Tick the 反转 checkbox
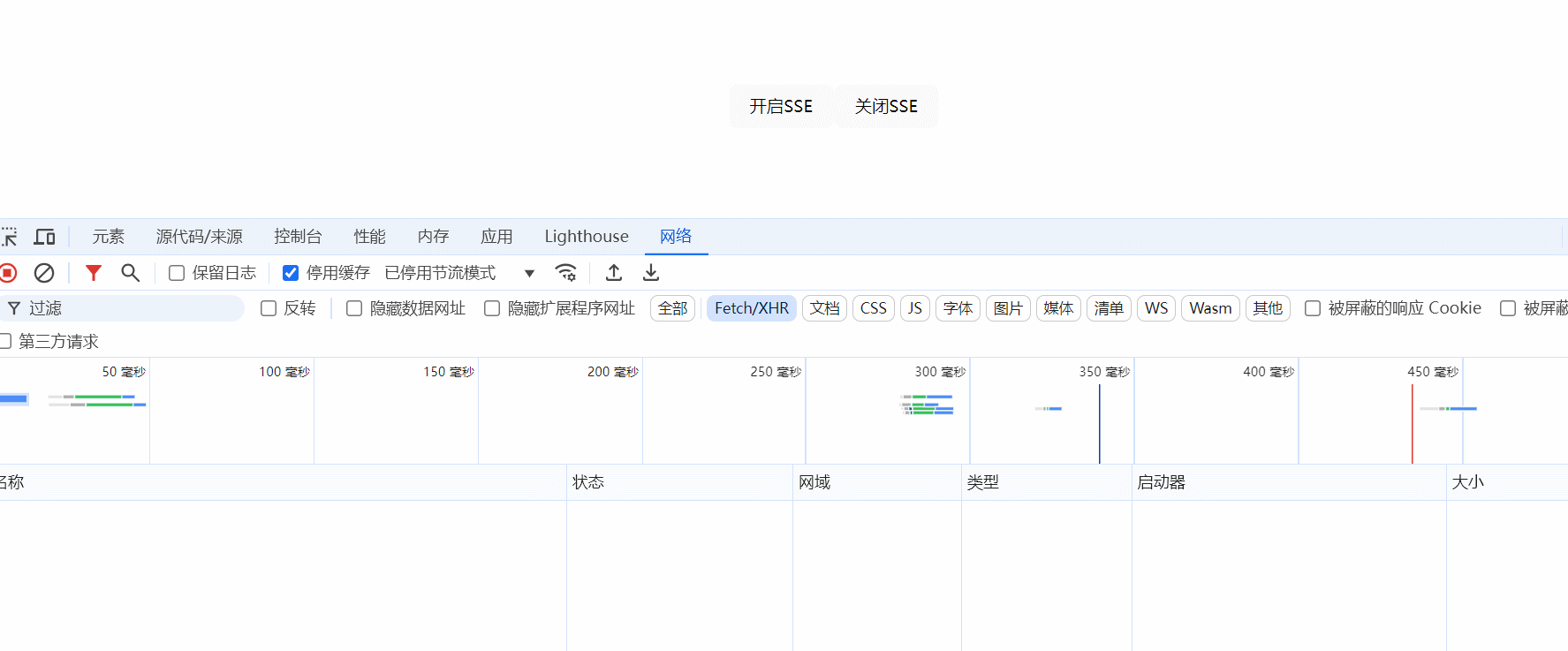The width and height of the screenshot is (1568, 651). coord(269,308)
